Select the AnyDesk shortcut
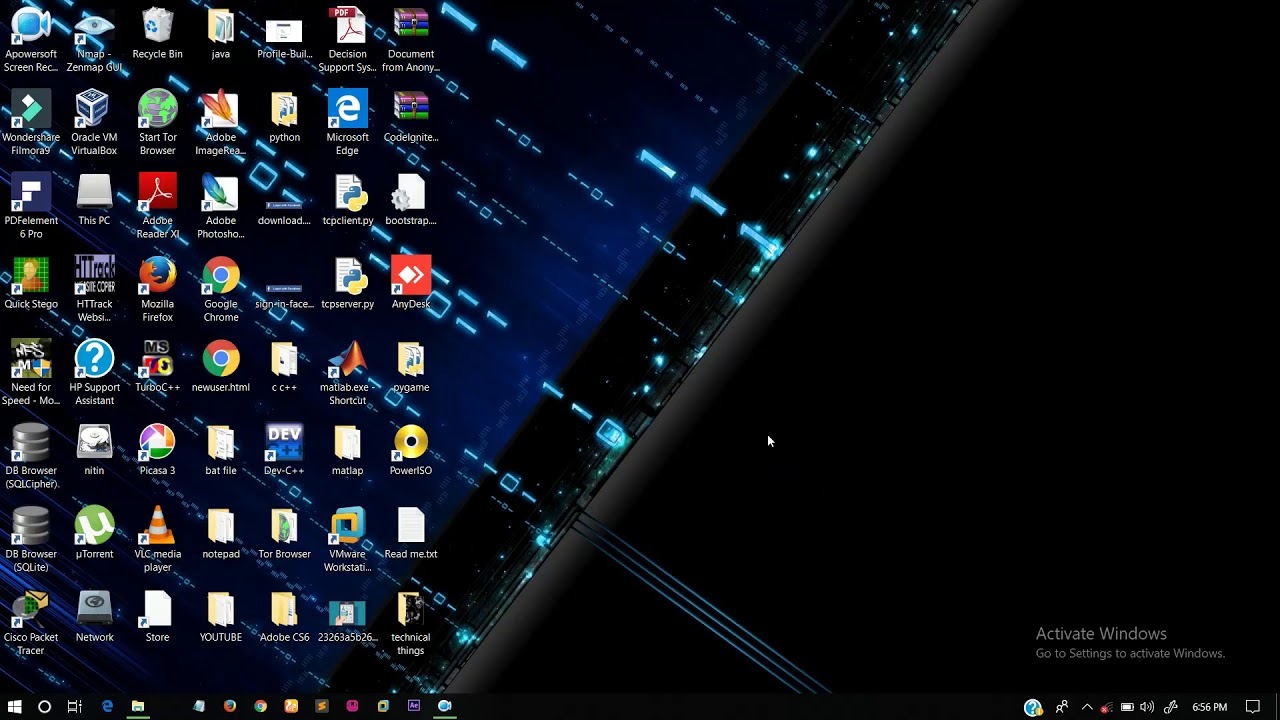 [x=411, y=284]
